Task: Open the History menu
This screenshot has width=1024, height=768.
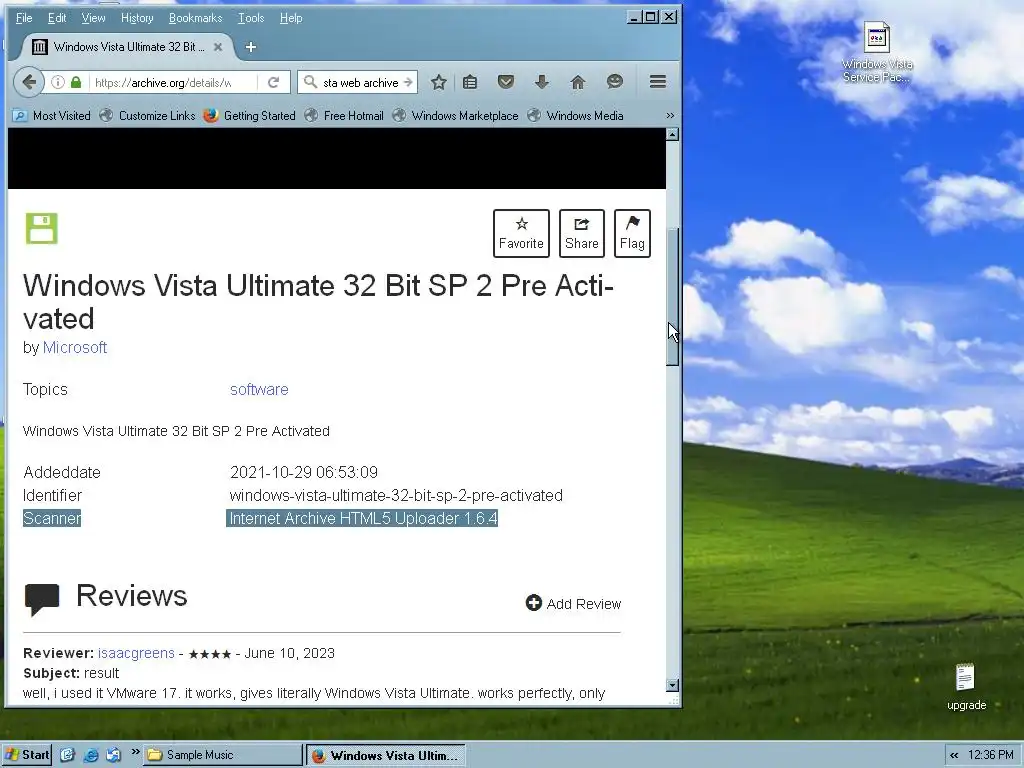Action: [137, 18]
